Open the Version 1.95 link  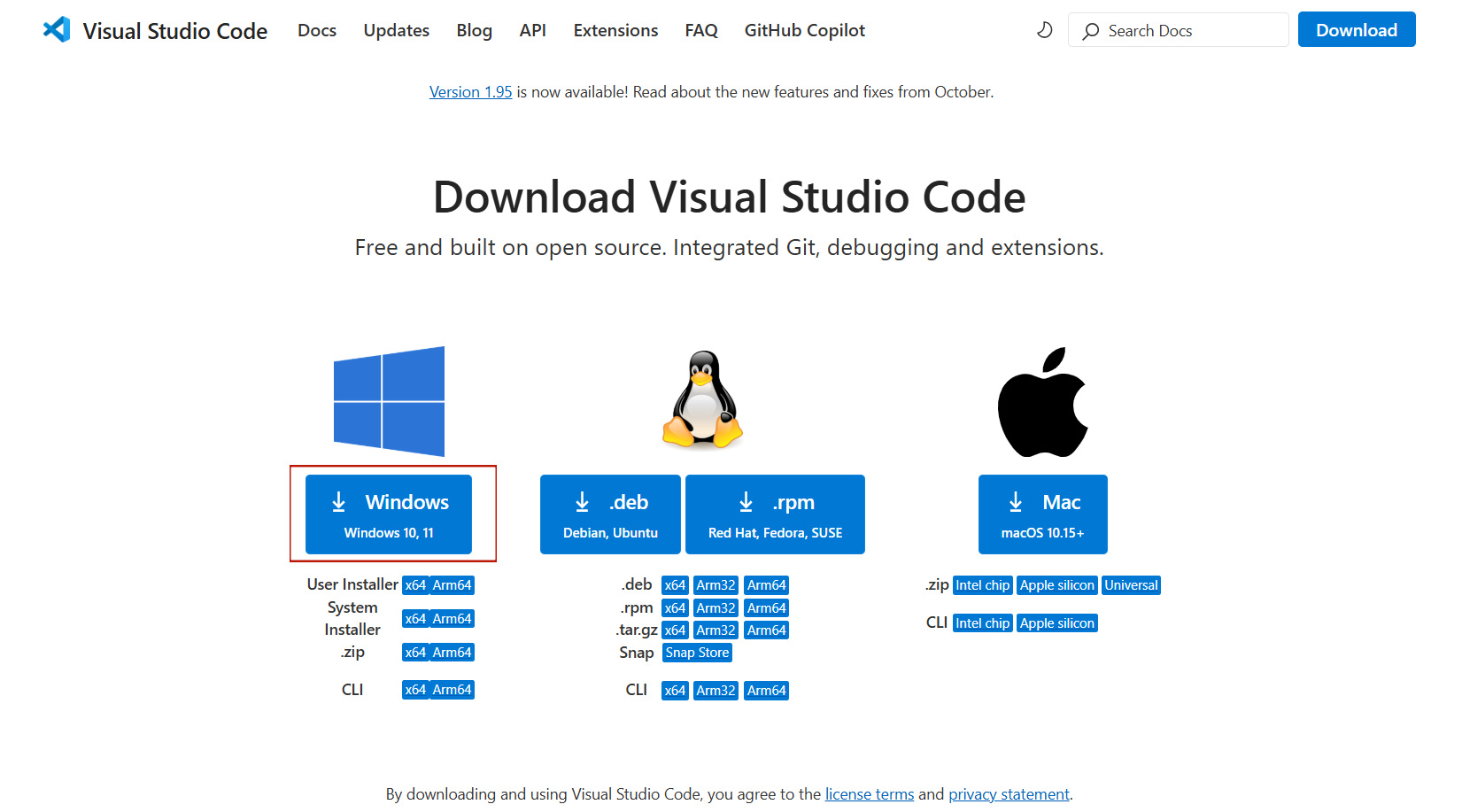tap(470, 92)
